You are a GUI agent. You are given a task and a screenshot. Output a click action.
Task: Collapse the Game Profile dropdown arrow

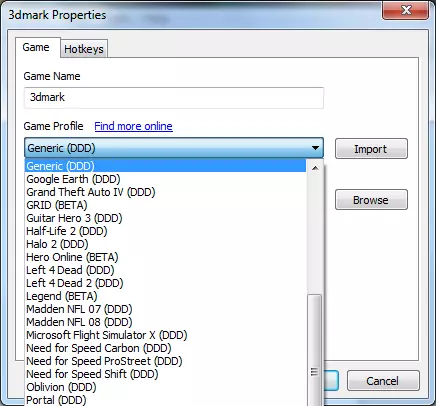point(315,148)
